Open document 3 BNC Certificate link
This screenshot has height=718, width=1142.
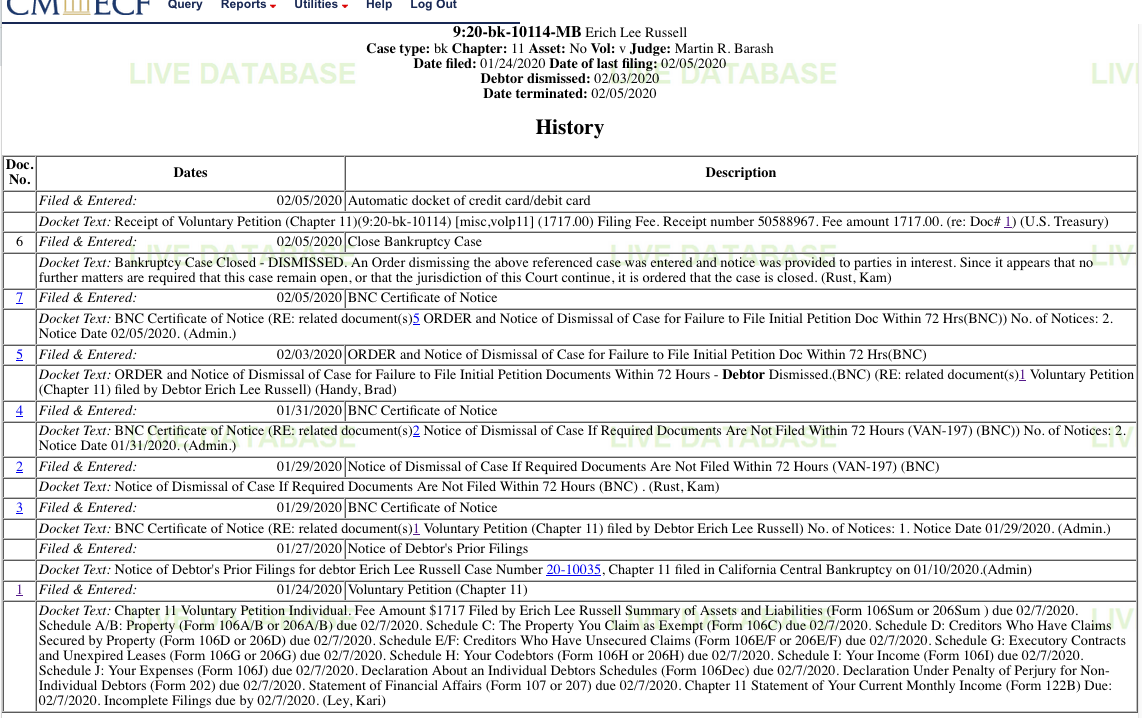[x=20, y=508]
